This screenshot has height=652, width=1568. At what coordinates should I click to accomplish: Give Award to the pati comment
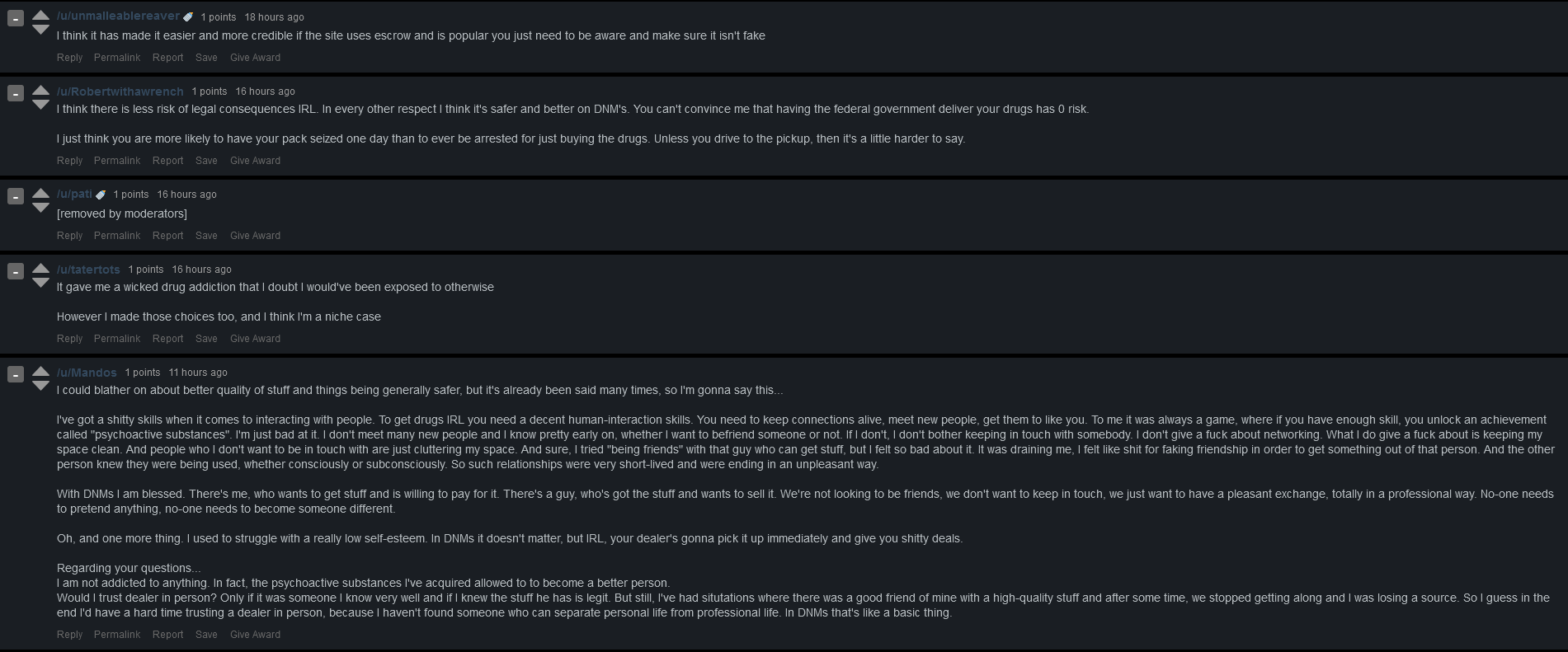pyautogui.click(x=255, y=236)
